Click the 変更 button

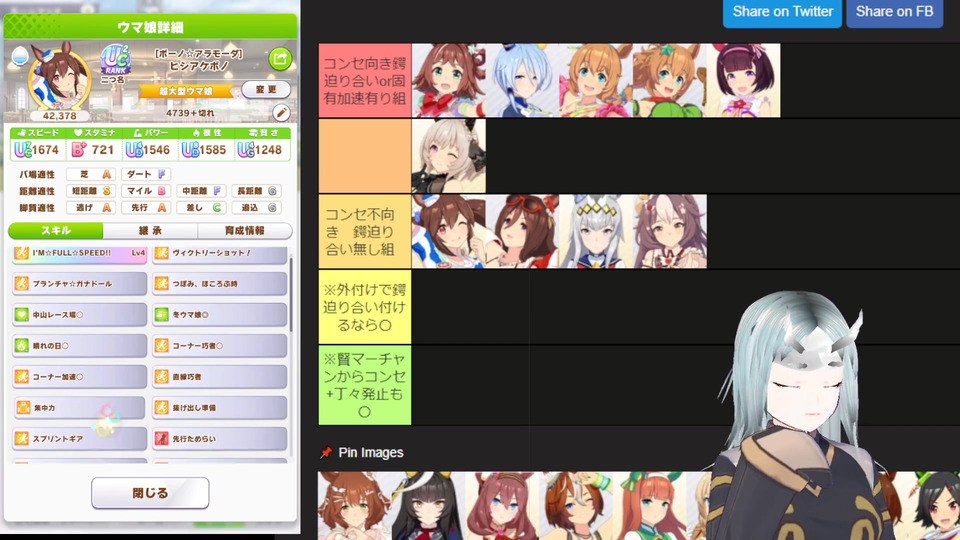click(266, 89)
